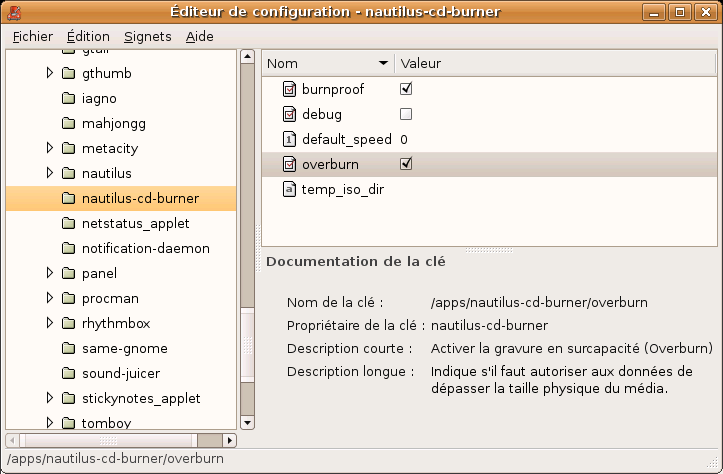This screenshot has width=723, height=474.
Task: Click the pane divider handle below key list
Action: click(x=489, y=250)
